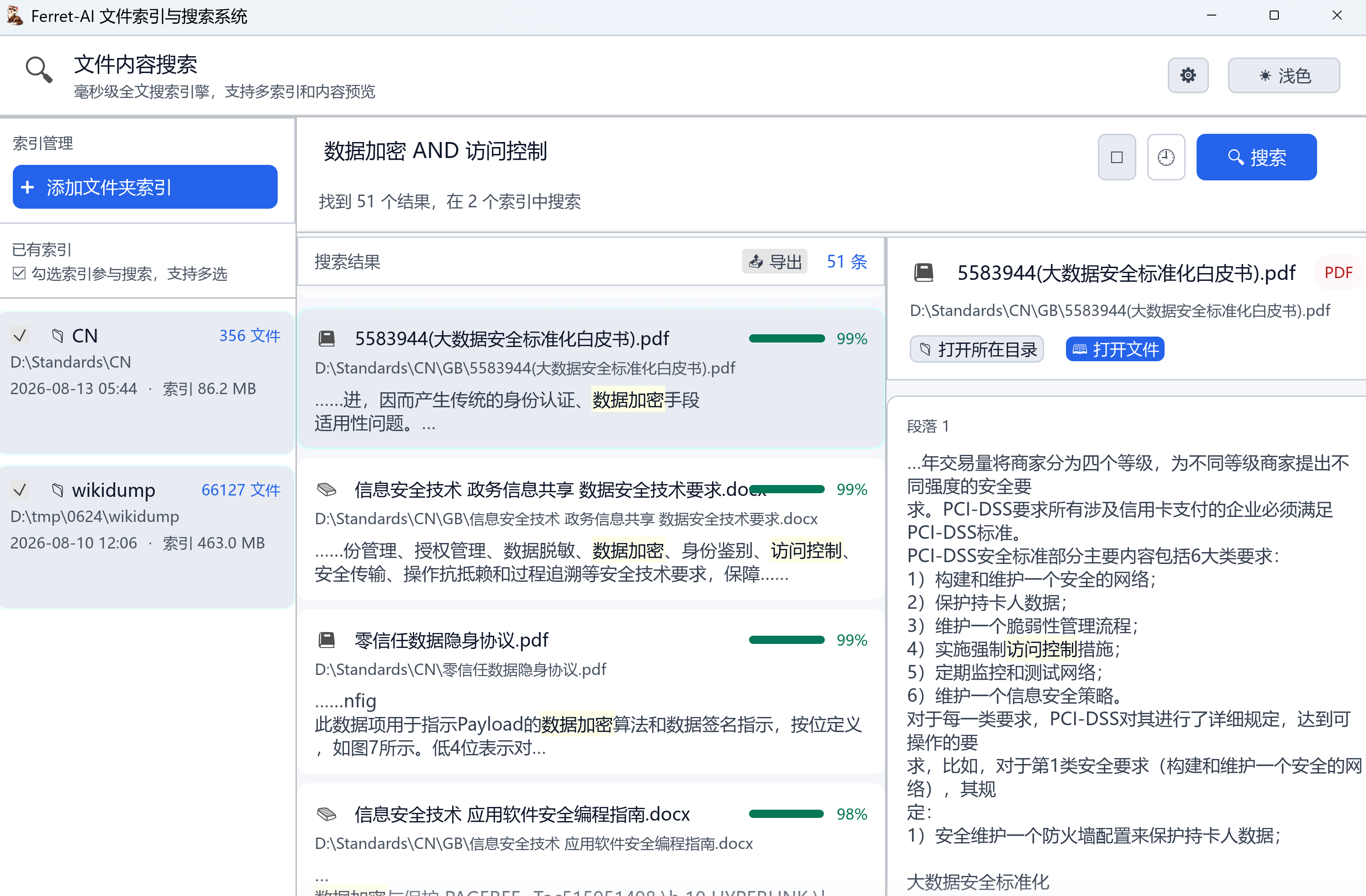Click the red PDF type badge
Viewport: 1366px width, 896px height.
point(1339,273)
